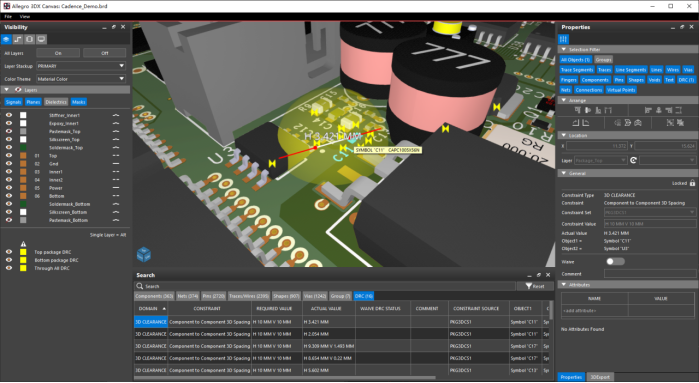Click the Reset filter button
This screenshot has height=383, width=699.
[535, 286]
